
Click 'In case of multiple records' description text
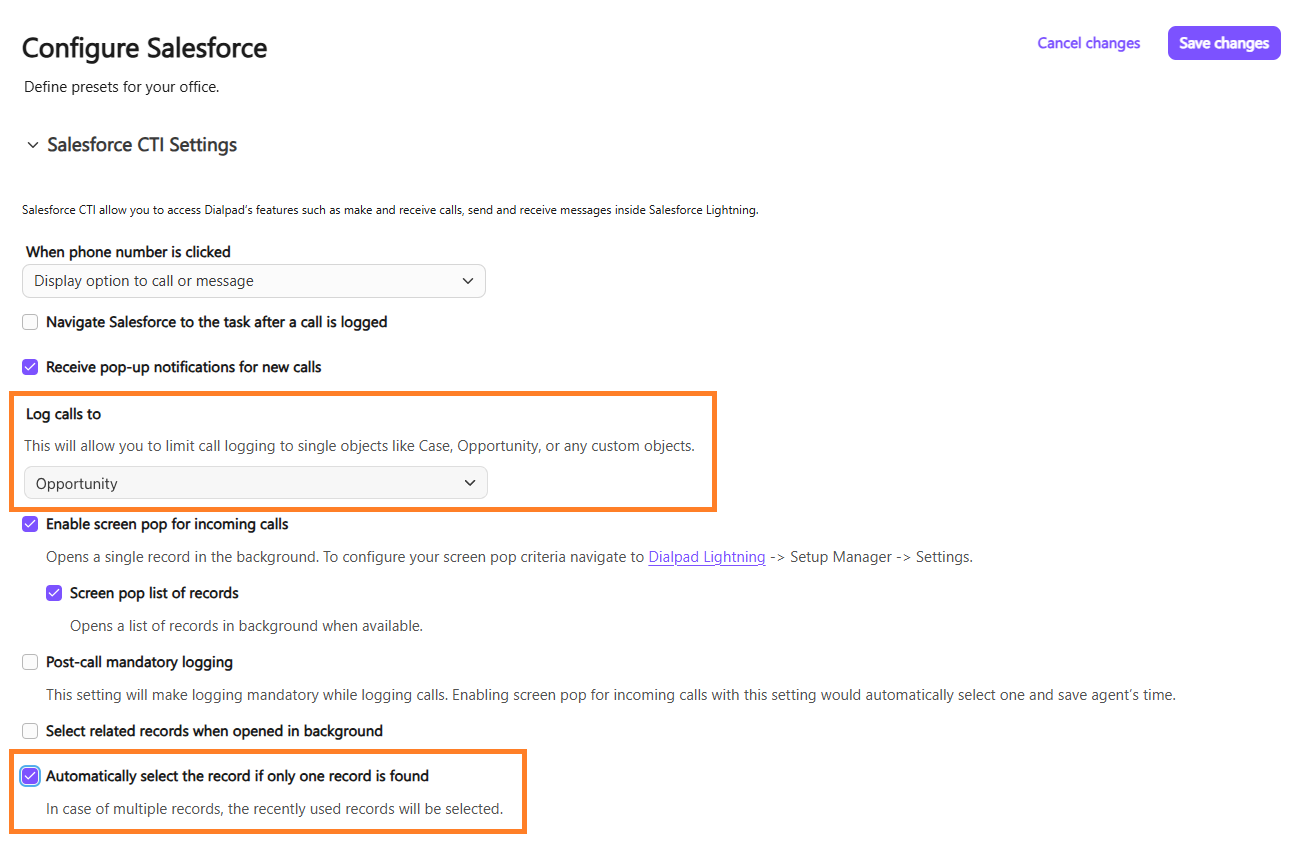click(x=274, y=808)
